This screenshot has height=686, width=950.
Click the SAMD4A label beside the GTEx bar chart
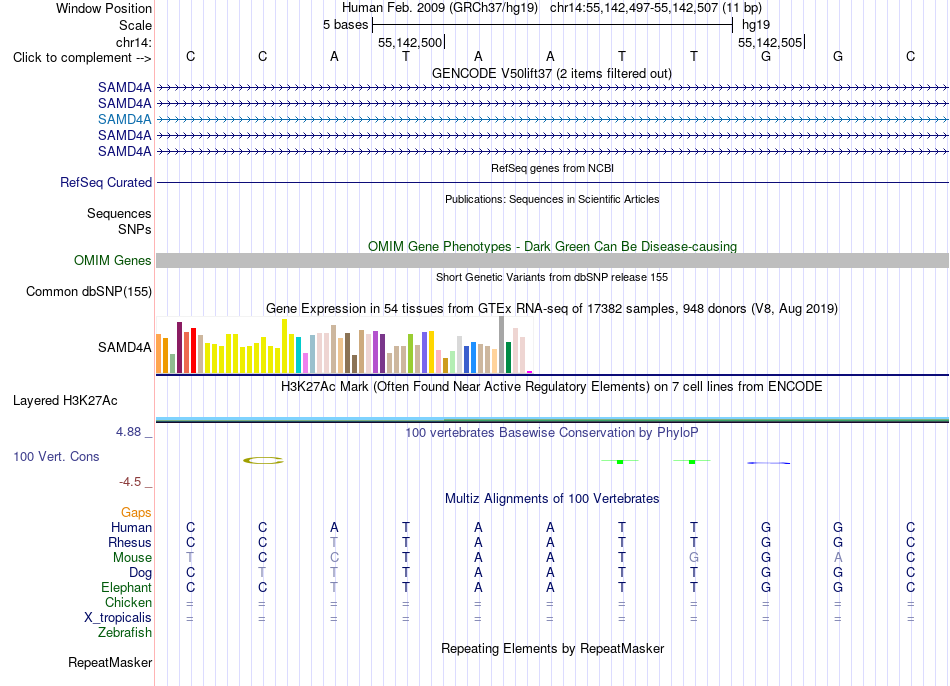click(125, 347)
